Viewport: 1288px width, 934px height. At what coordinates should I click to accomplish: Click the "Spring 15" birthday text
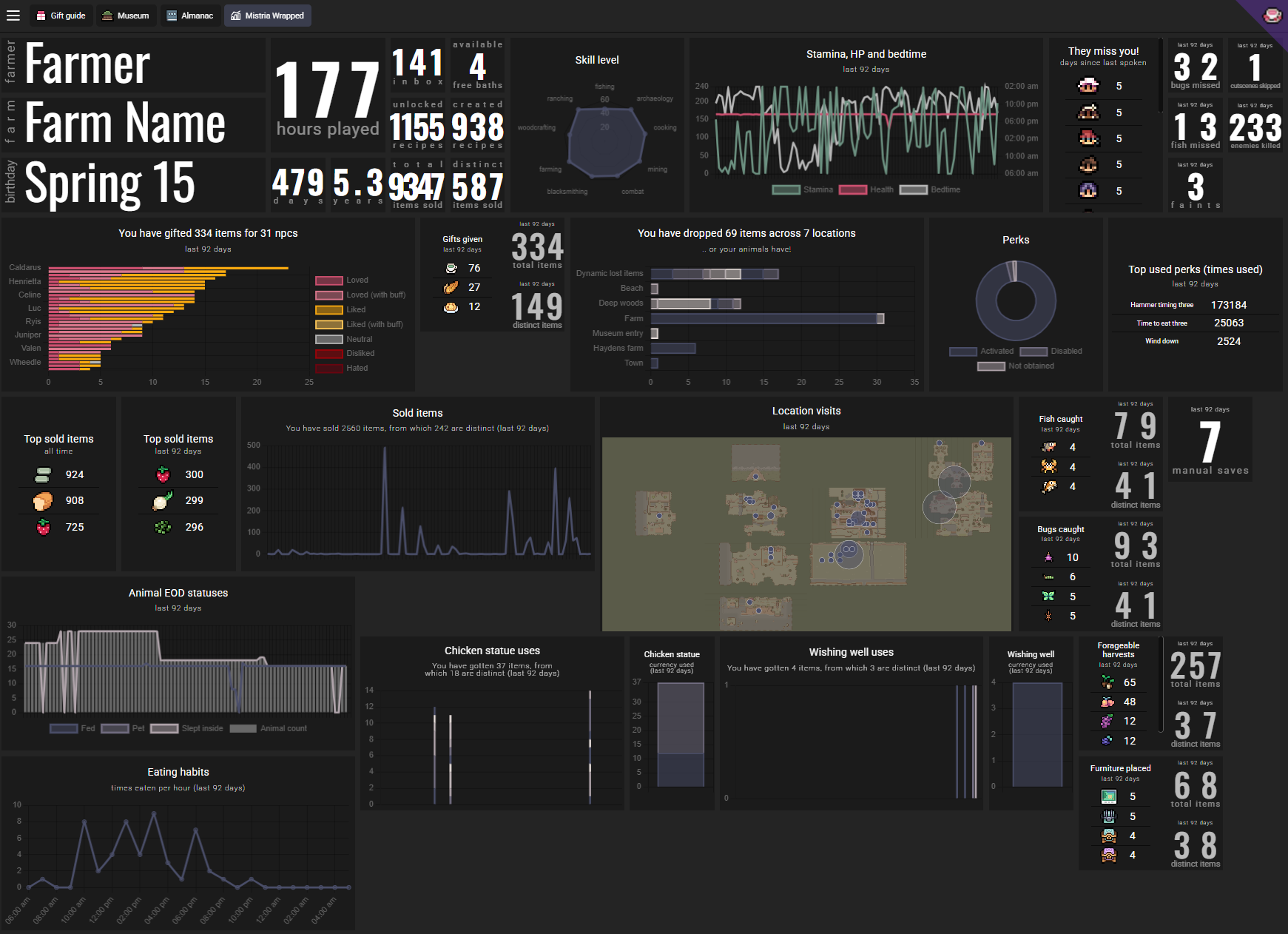point(110,184)
